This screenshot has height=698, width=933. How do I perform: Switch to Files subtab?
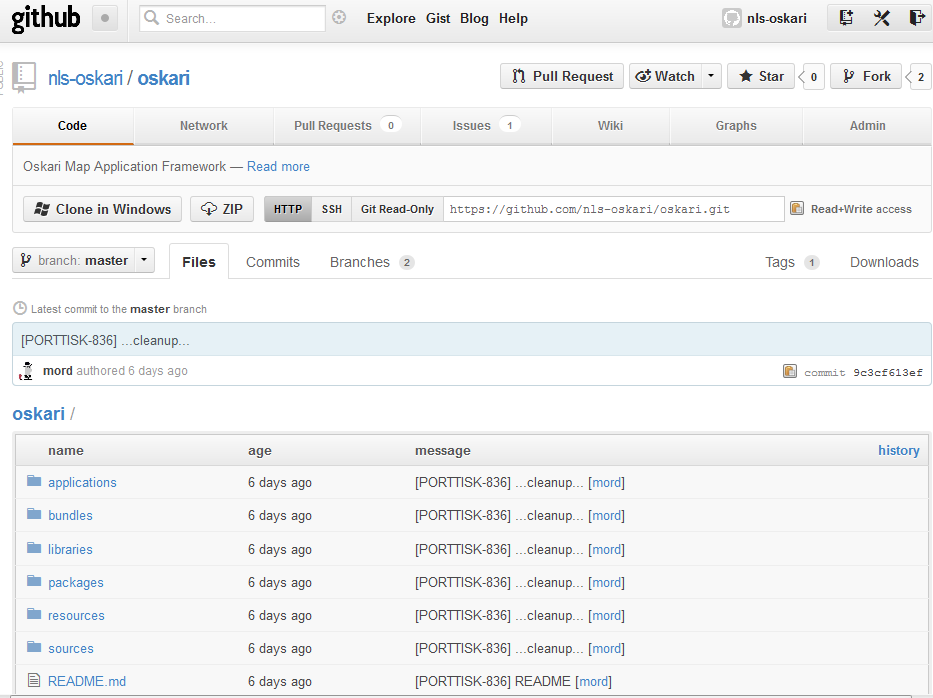199,262
